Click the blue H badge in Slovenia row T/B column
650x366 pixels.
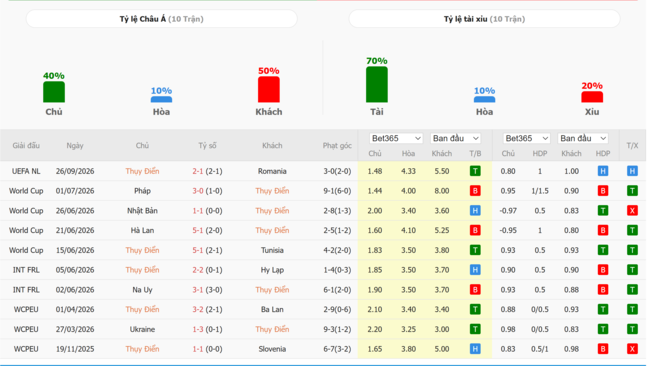[475, 349]
